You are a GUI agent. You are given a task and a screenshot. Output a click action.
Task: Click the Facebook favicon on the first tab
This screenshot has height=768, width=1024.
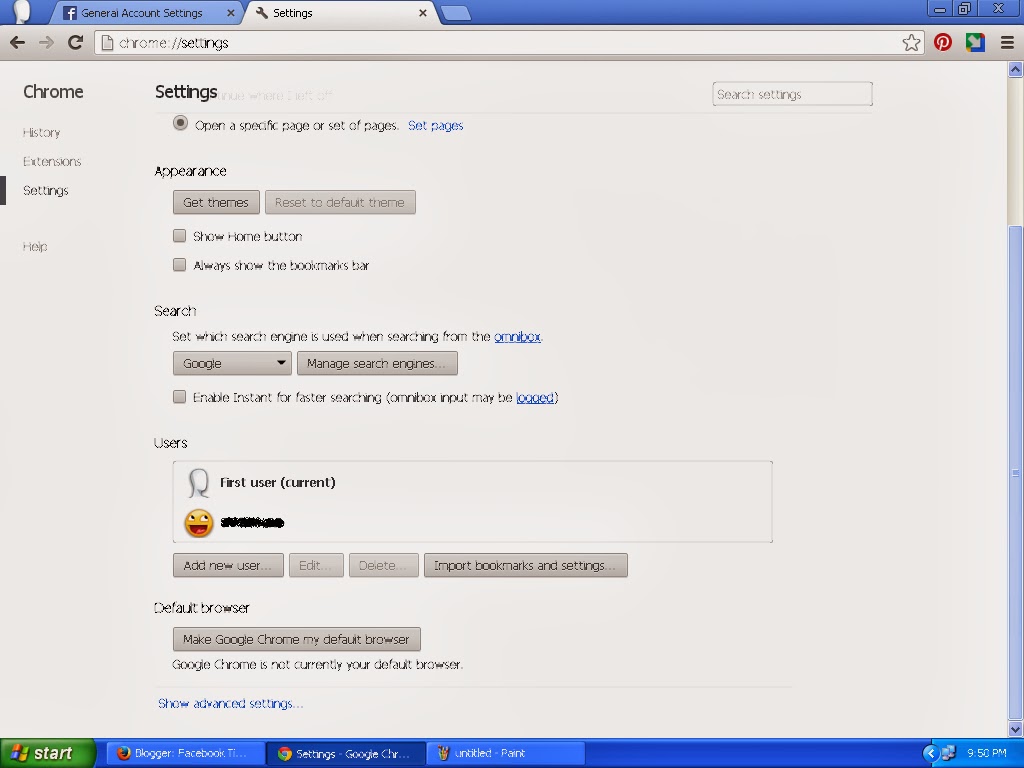click(x=70, y=13)
